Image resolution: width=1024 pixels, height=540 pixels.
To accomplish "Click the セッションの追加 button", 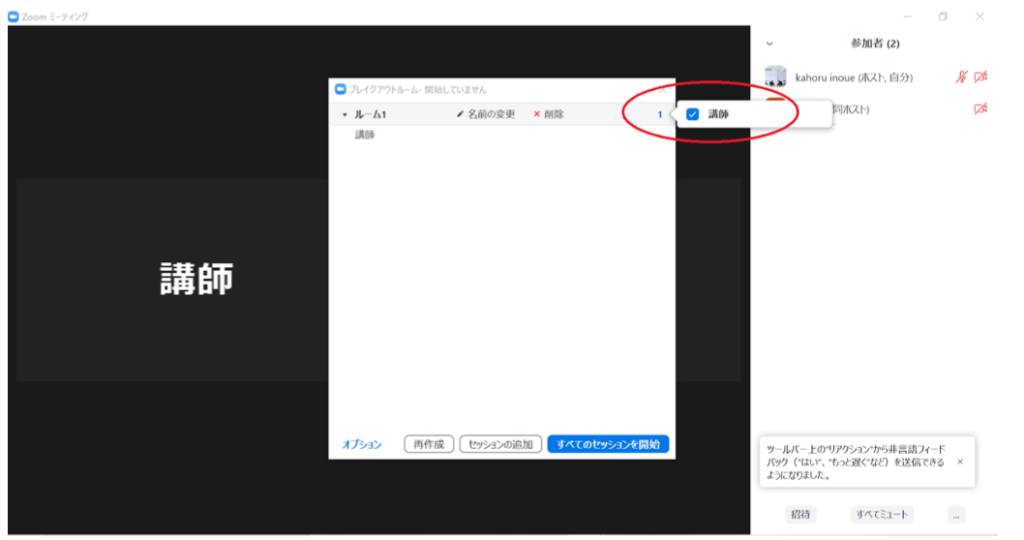I will pos(501,444).
